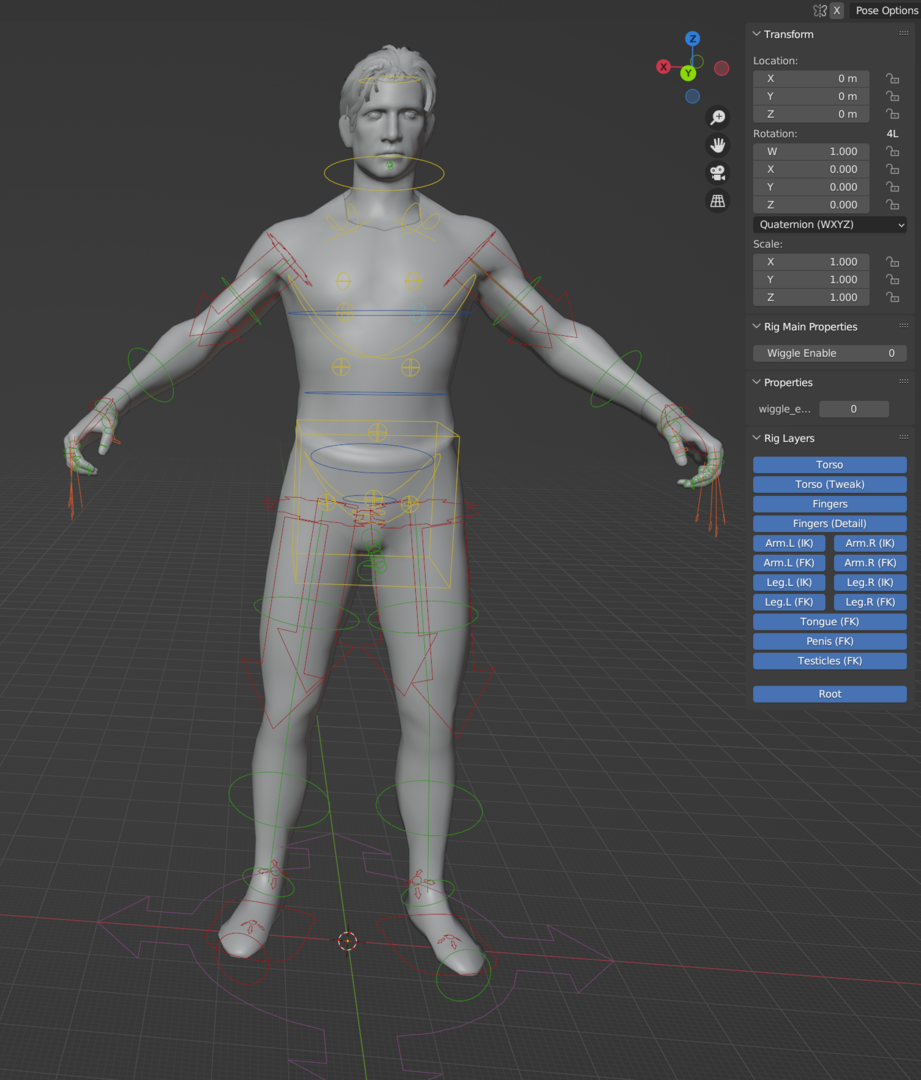Toggle the Leg.R (FK) layer
Screen dimensions: 921x1080
pos(870,602)
